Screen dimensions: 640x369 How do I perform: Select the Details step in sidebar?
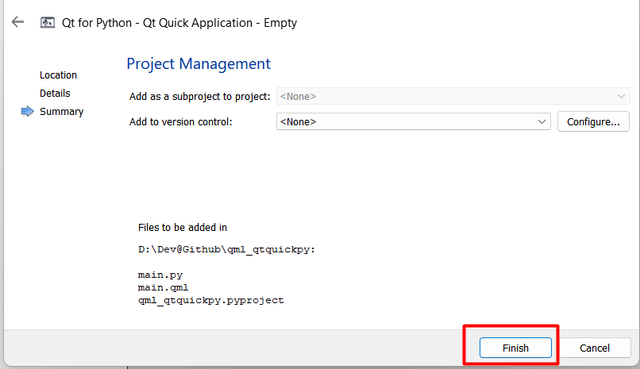click(55, 93)
